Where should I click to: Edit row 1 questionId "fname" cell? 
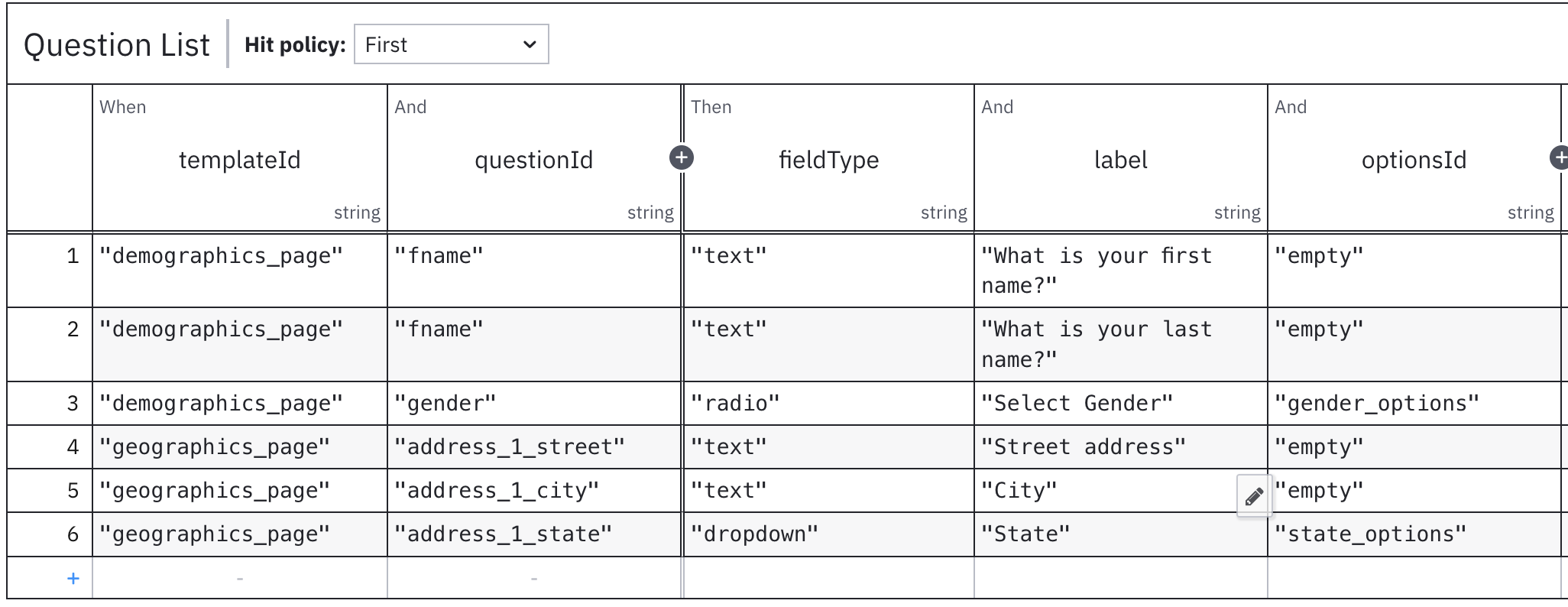click(534, 271)
